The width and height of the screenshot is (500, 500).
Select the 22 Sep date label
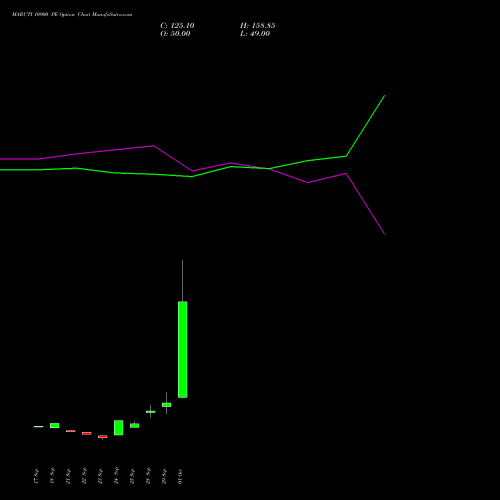84,476
